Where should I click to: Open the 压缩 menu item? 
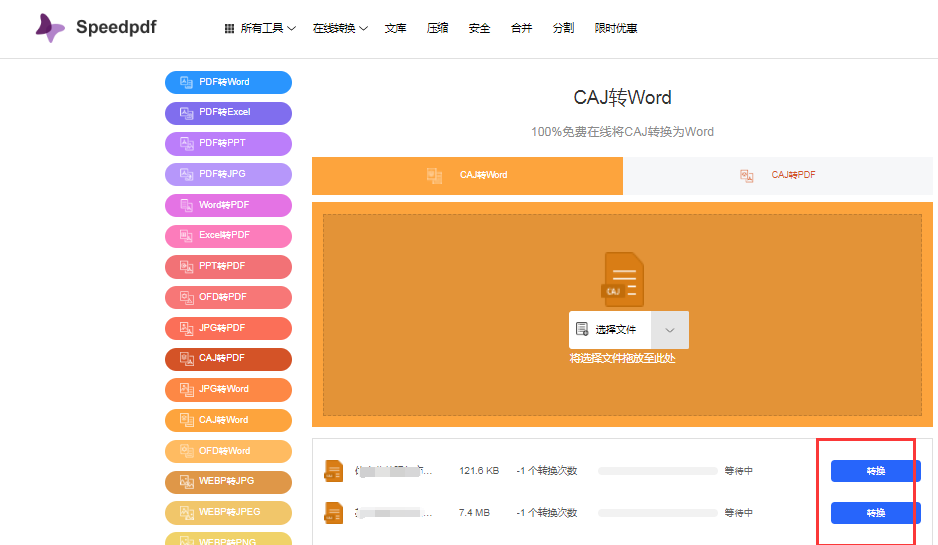(x=437, y=28)
